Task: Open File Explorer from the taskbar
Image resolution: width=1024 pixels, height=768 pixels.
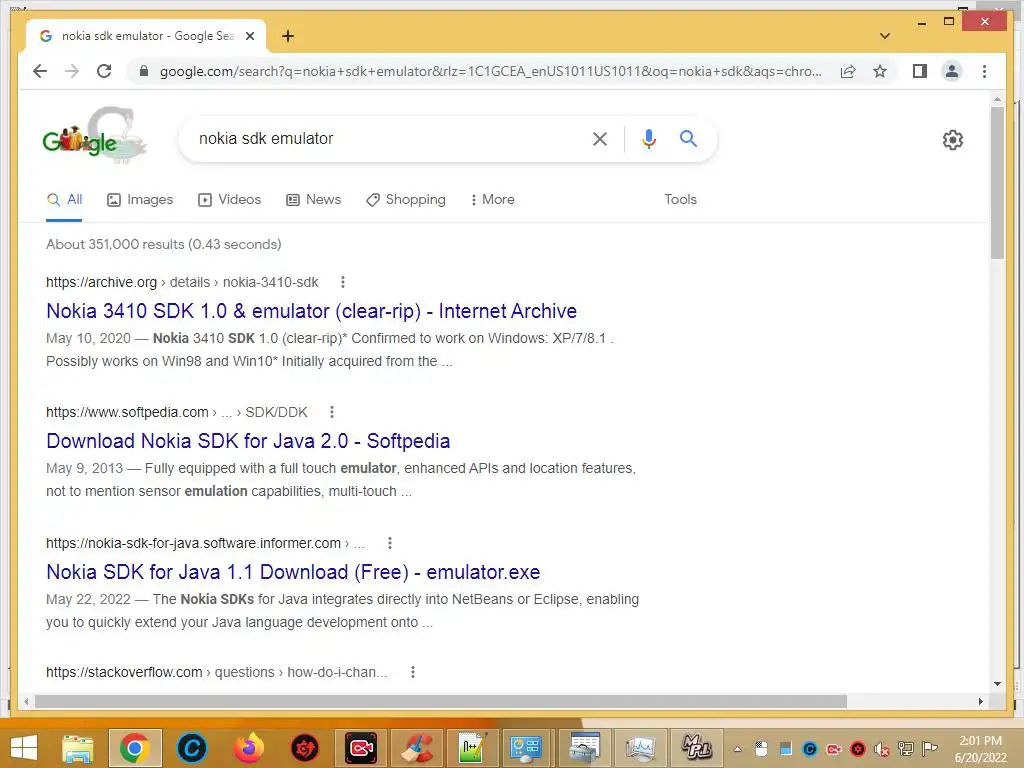Action: 78,748
